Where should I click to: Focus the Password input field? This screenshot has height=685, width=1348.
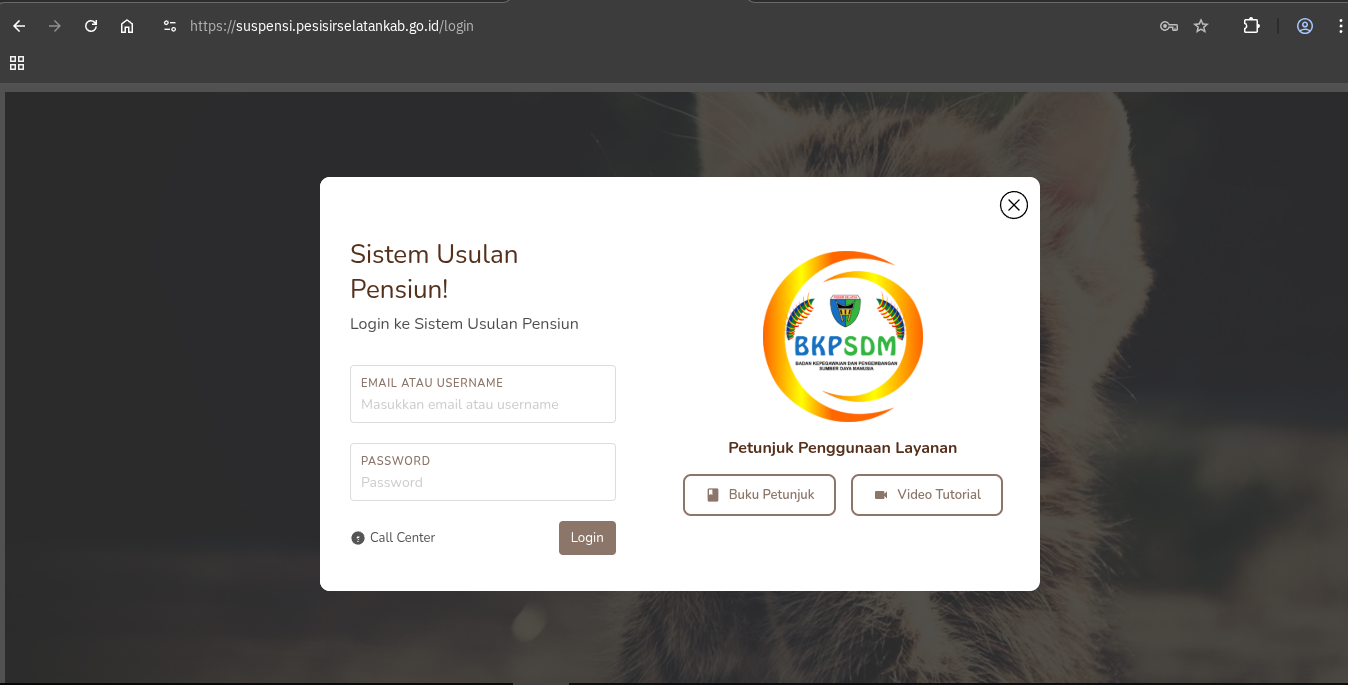tap(483, 472)
